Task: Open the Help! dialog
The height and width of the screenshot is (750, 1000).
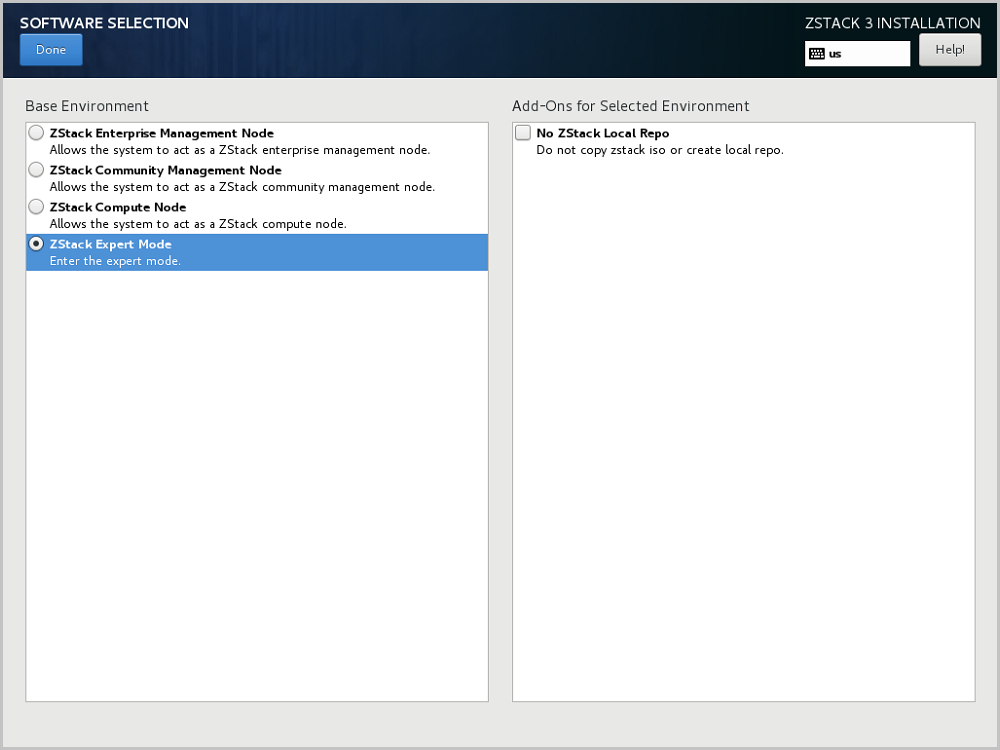Action: tap(949, 50)
